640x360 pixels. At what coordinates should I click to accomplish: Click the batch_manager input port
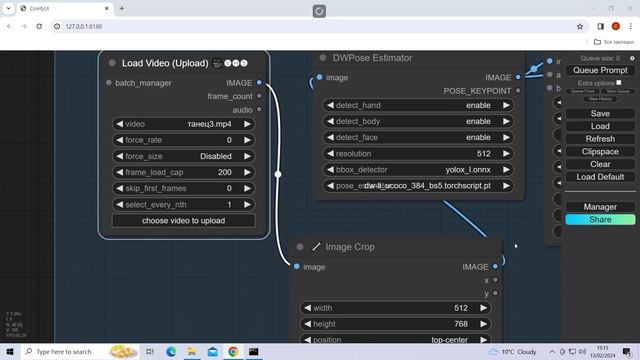[109, 83]
